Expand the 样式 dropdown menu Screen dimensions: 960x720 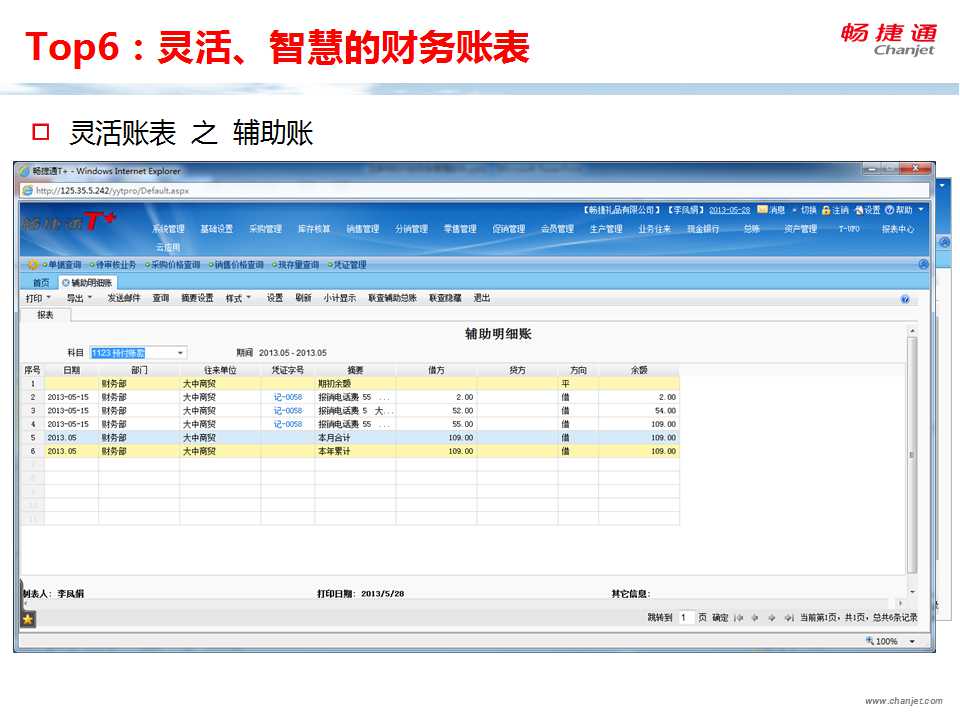pos(238,298)
